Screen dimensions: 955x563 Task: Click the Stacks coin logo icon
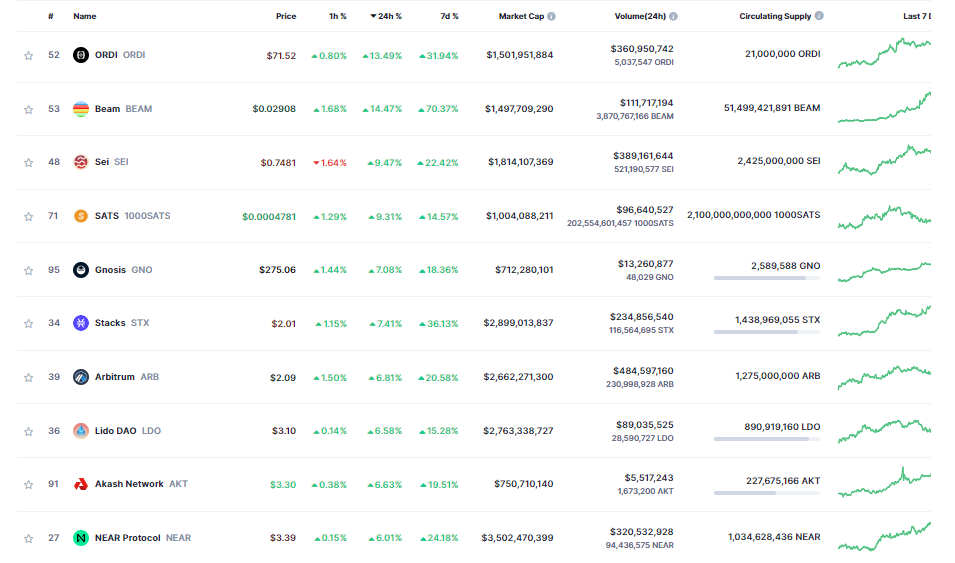click(81, 323)
